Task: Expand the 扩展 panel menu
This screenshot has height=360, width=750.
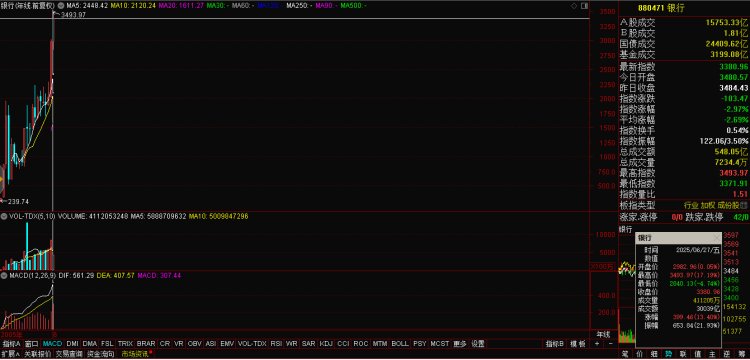Action: (x=11, y=354)
